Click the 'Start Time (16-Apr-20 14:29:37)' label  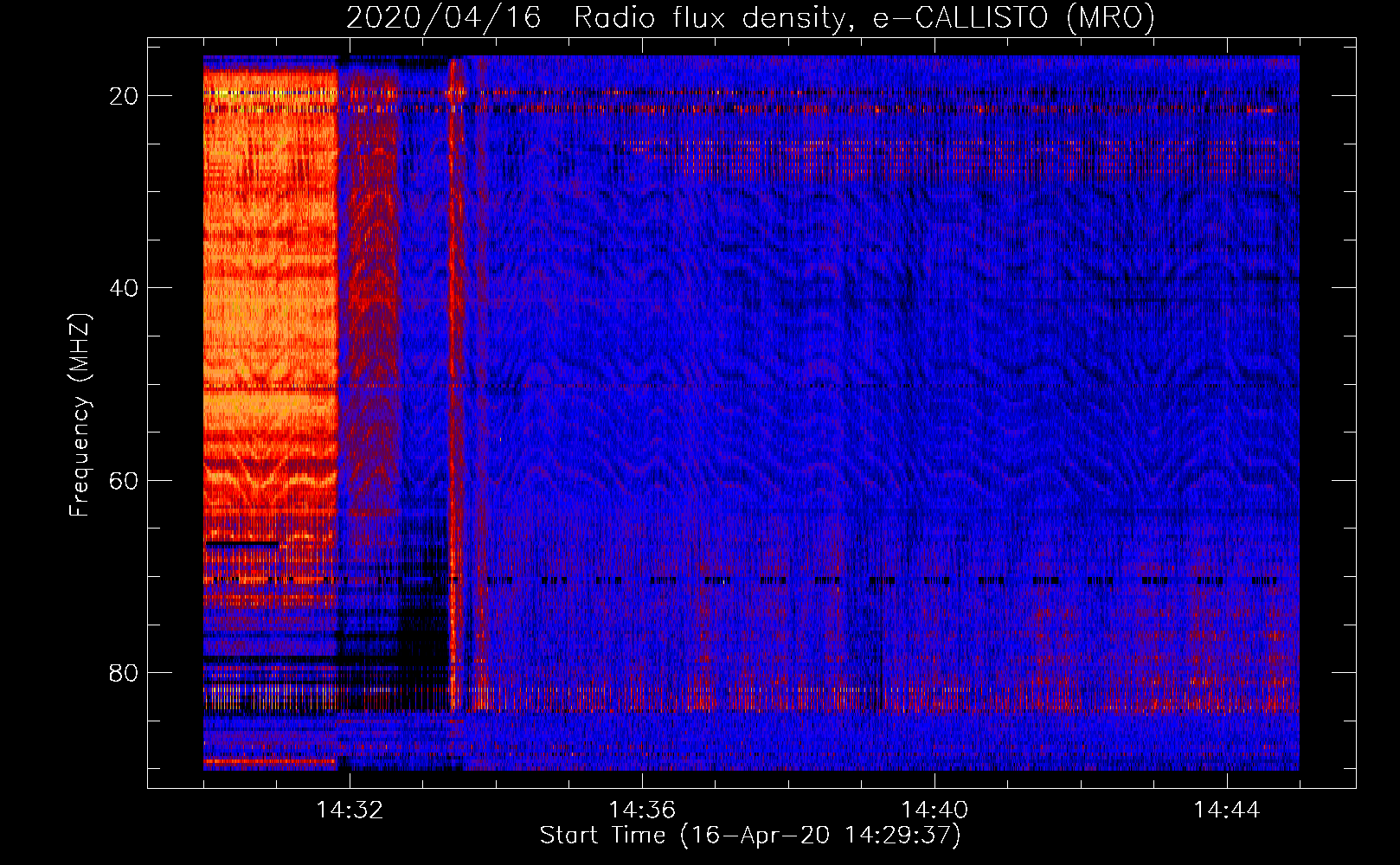click(x=750, y=836)
